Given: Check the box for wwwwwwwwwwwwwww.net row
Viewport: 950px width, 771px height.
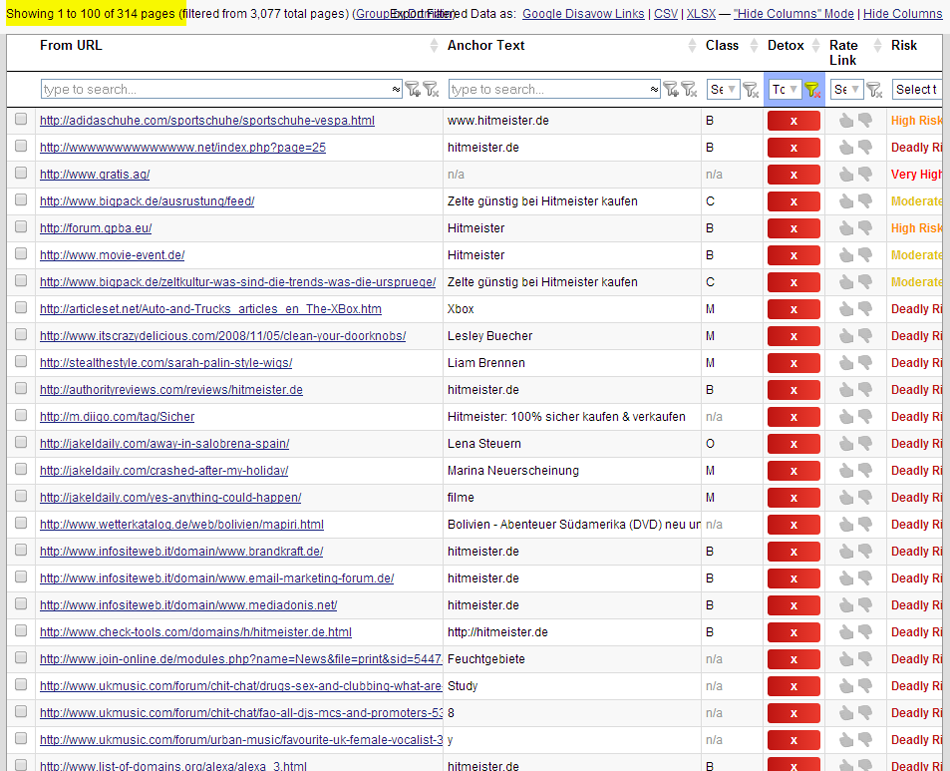Looking at the screenshot, I should tap(21, 146).
